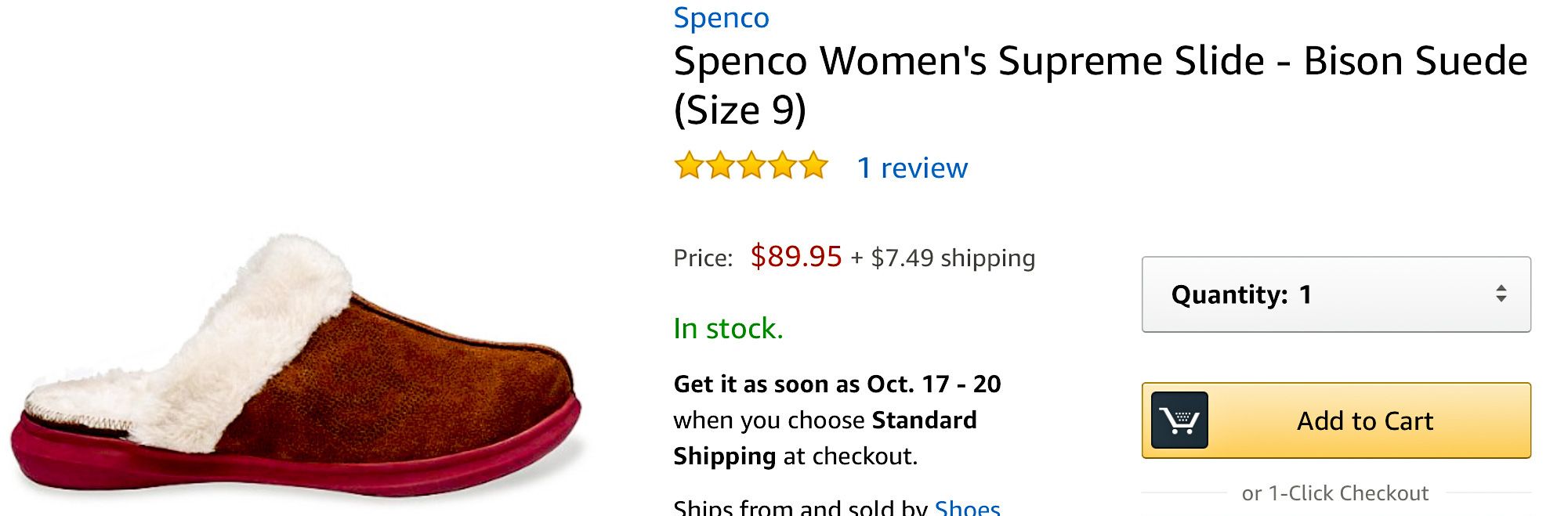Click the fourth gold rating star
Image resolution: width=1568 pixels, height=516 pixels.
pos(783,166)
